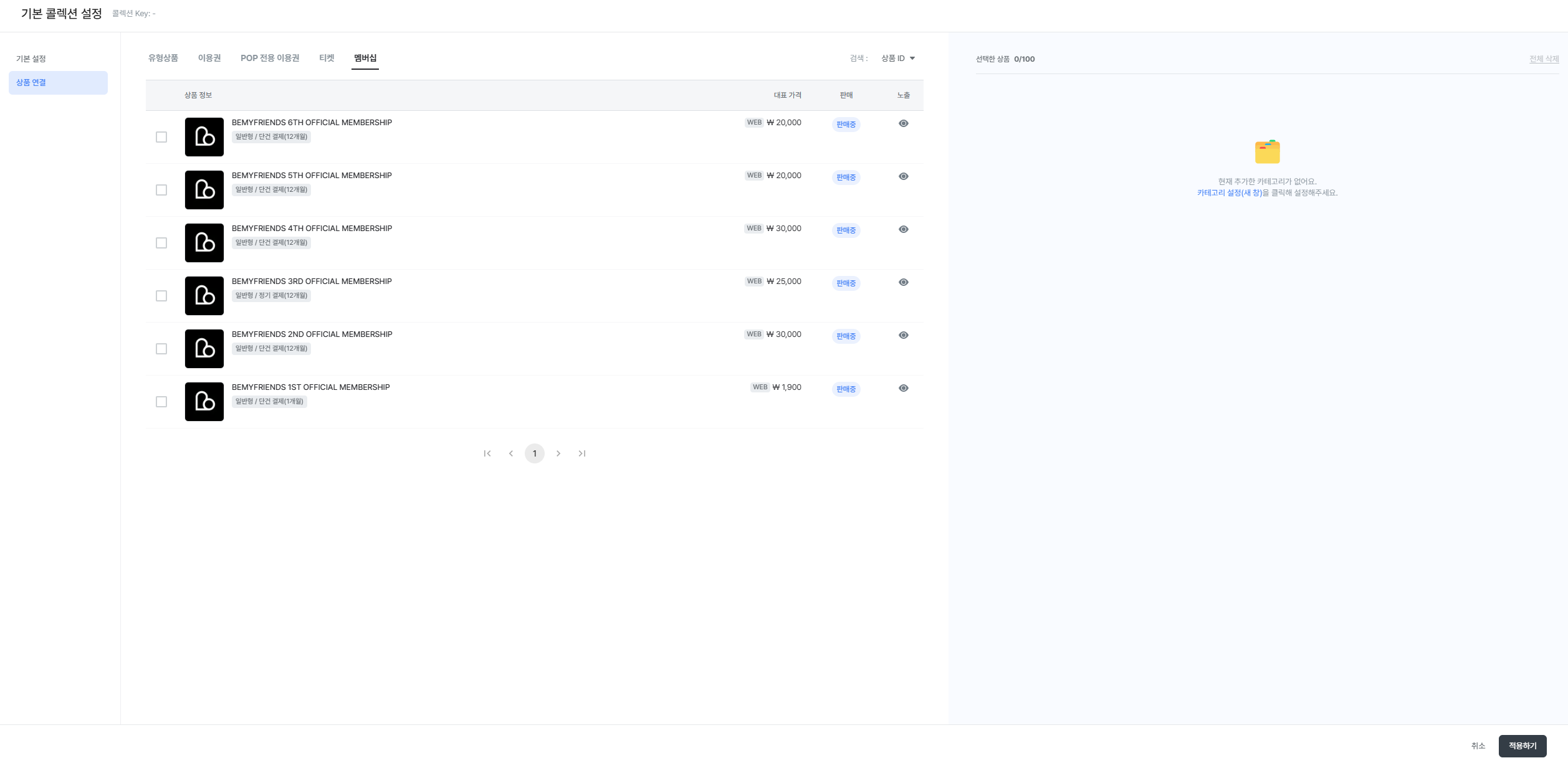The image size is (1568, 763).
Task: Switch to the 티켓 tab
Action: [327, 58]
